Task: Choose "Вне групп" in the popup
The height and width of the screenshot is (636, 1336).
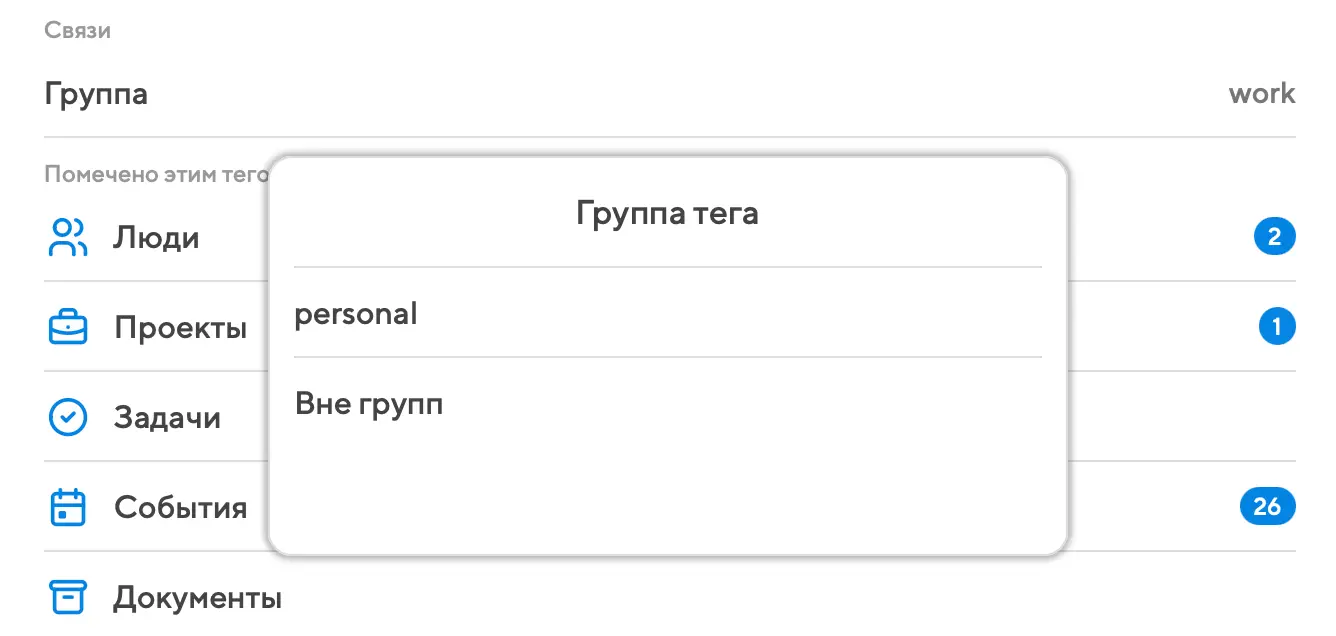Action: 369,404
